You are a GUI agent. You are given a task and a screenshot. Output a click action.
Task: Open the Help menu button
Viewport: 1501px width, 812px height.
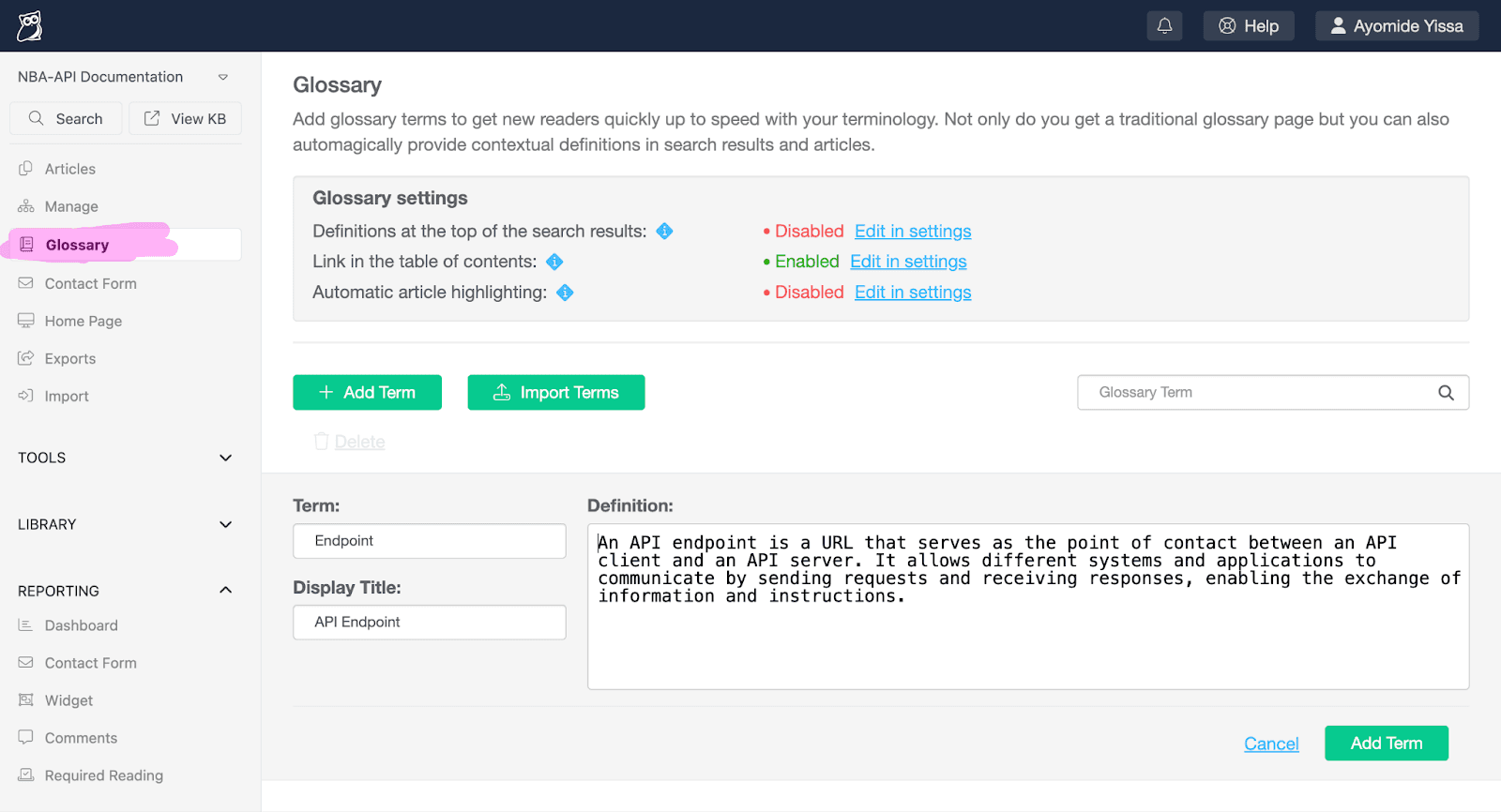1249,26
